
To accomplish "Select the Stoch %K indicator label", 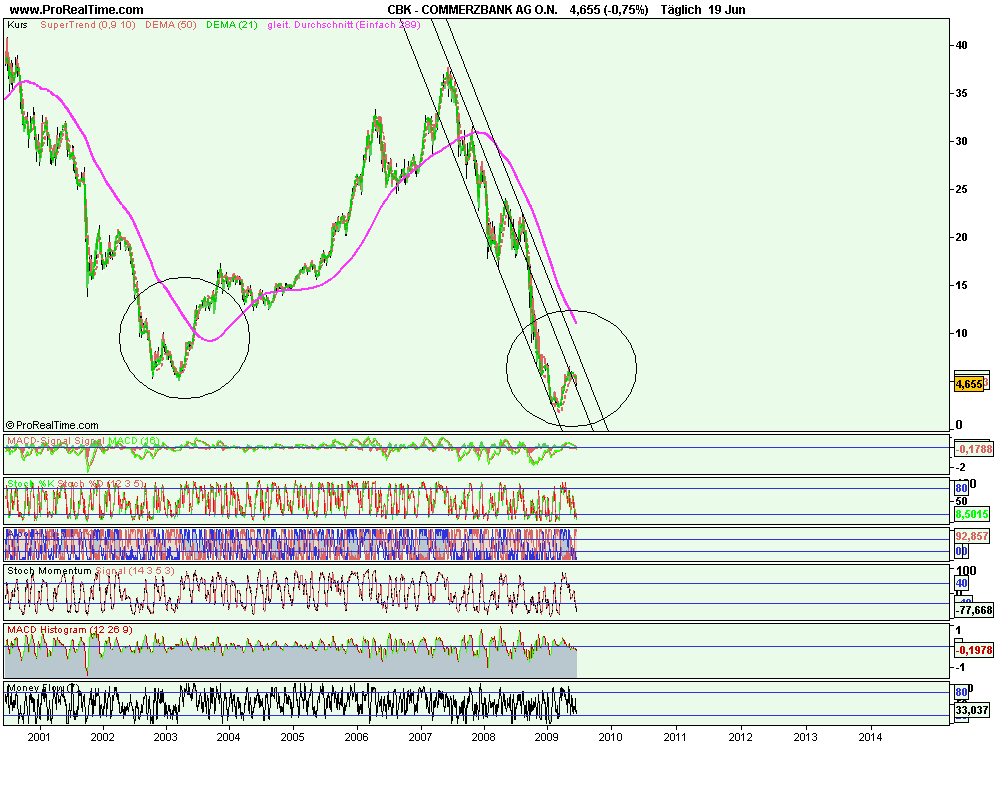I will click(31, 484).
